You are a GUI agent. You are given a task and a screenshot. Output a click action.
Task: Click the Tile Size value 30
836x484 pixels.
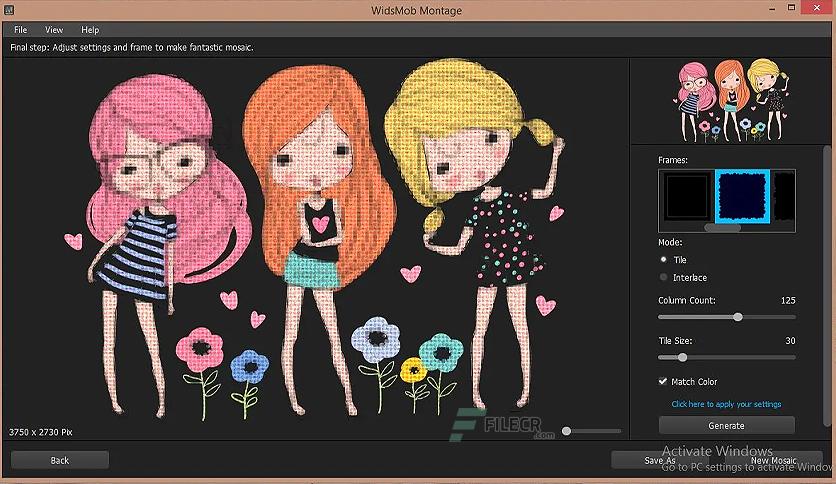[790, 341]
